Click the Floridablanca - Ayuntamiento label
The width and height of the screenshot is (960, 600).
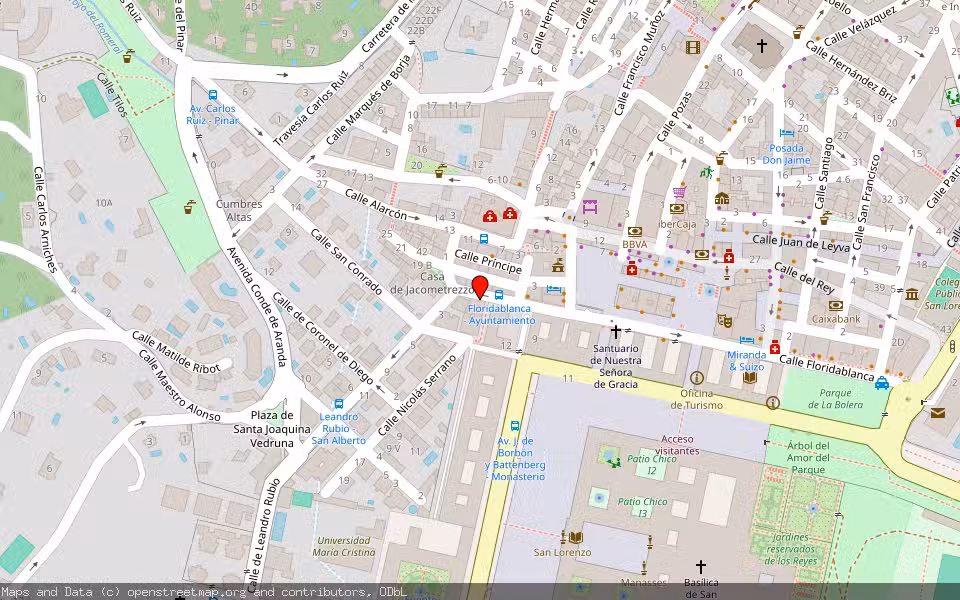coord(500,314)
